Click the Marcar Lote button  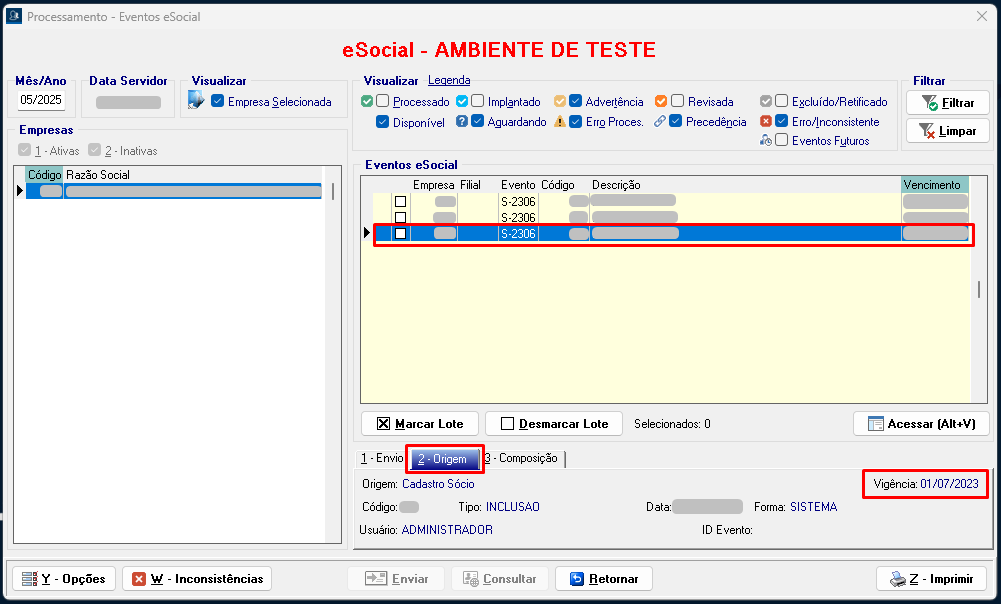(420, 423)
